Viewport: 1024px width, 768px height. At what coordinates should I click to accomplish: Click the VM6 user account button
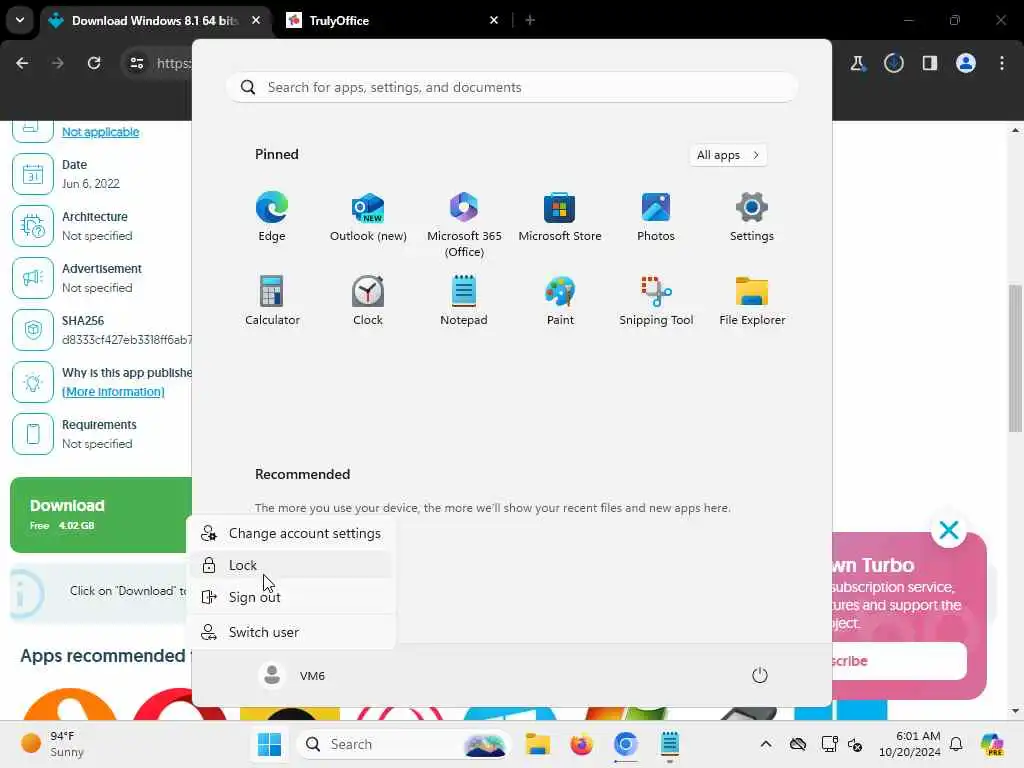click(293, 675)
